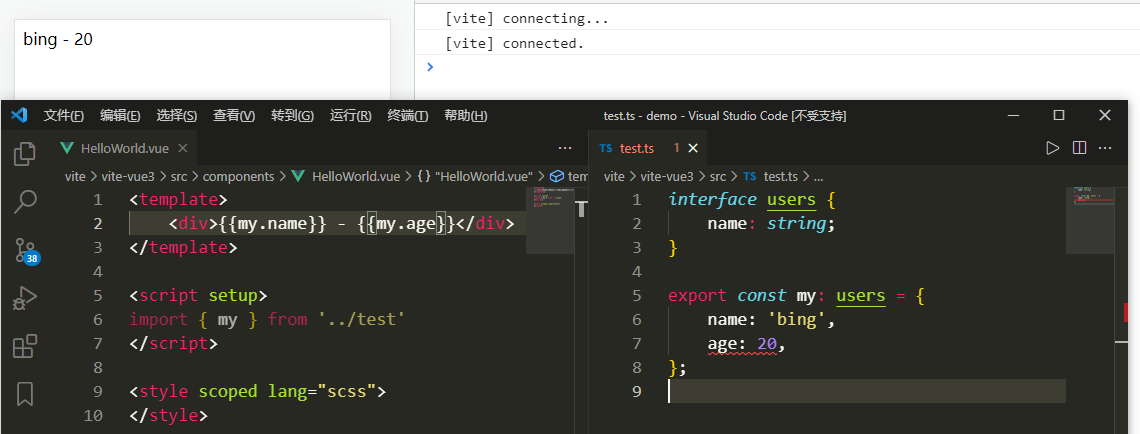Open the 选择(S) menu
The width and height of the screenshot is (1140, 434).
click(x=177, y=116)
